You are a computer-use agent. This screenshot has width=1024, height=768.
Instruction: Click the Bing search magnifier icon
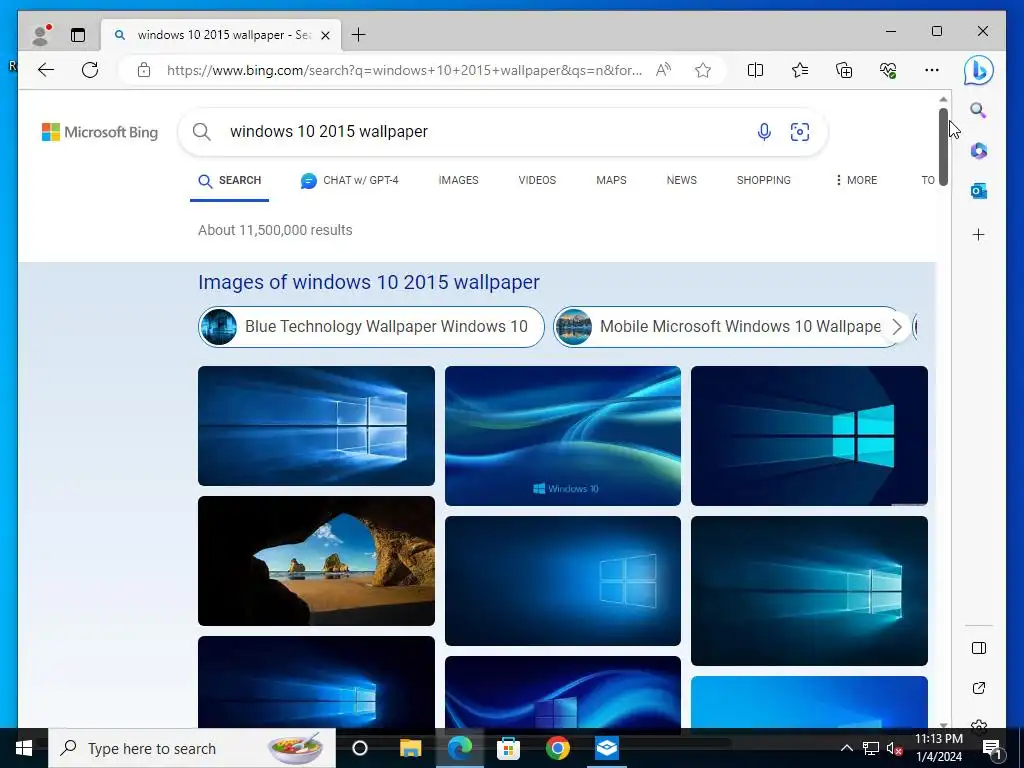click(x=202, y=132)
